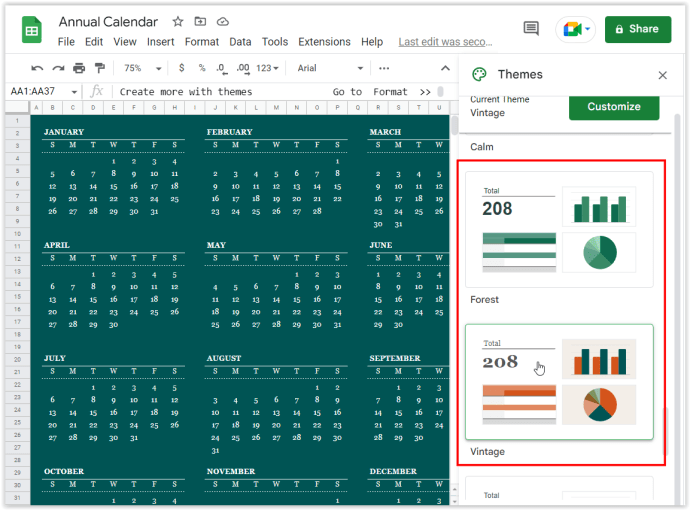Open the View menu
Viewport: 690px width, 510px height.
click(125, 42)
